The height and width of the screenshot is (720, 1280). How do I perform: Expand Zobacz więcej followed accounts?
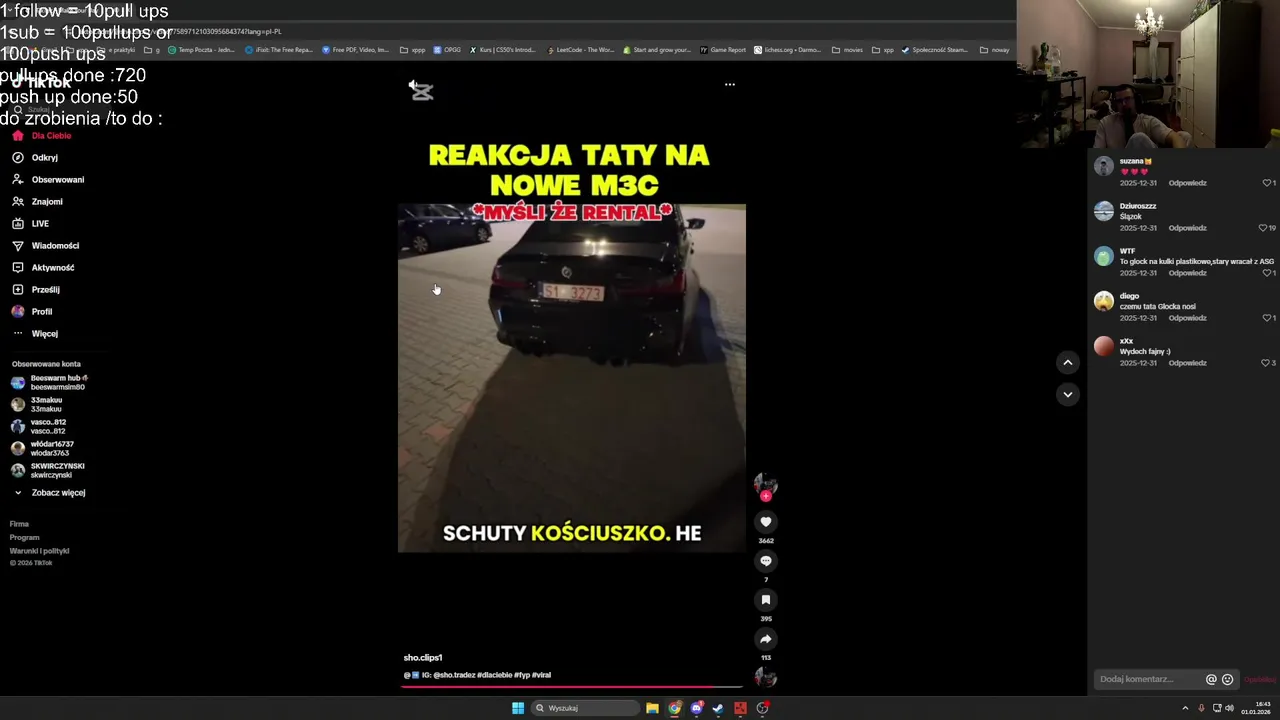click(x=49, y=493)
